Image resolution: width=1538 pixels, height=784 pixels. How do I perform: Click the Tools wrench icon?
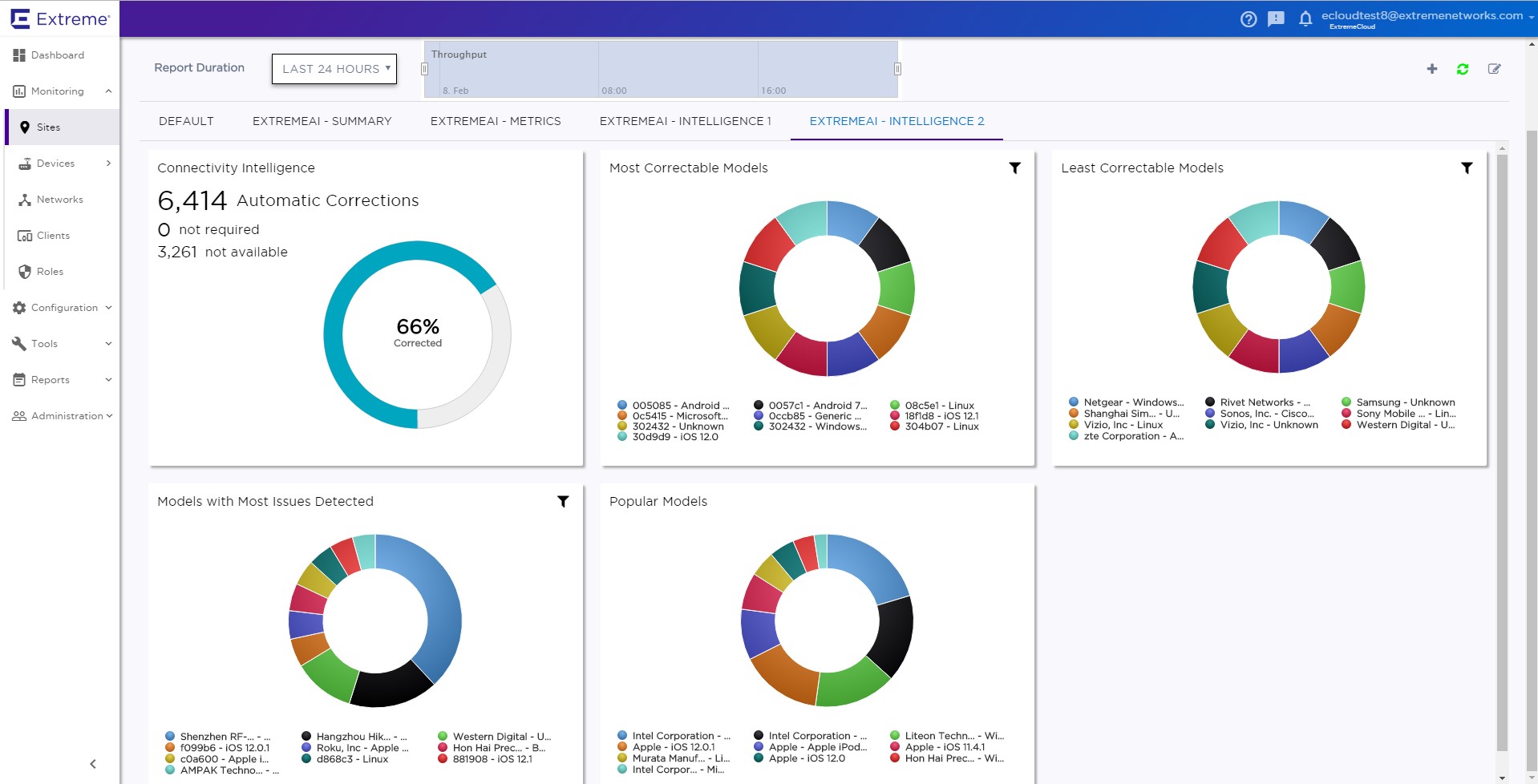pos(19,344)
